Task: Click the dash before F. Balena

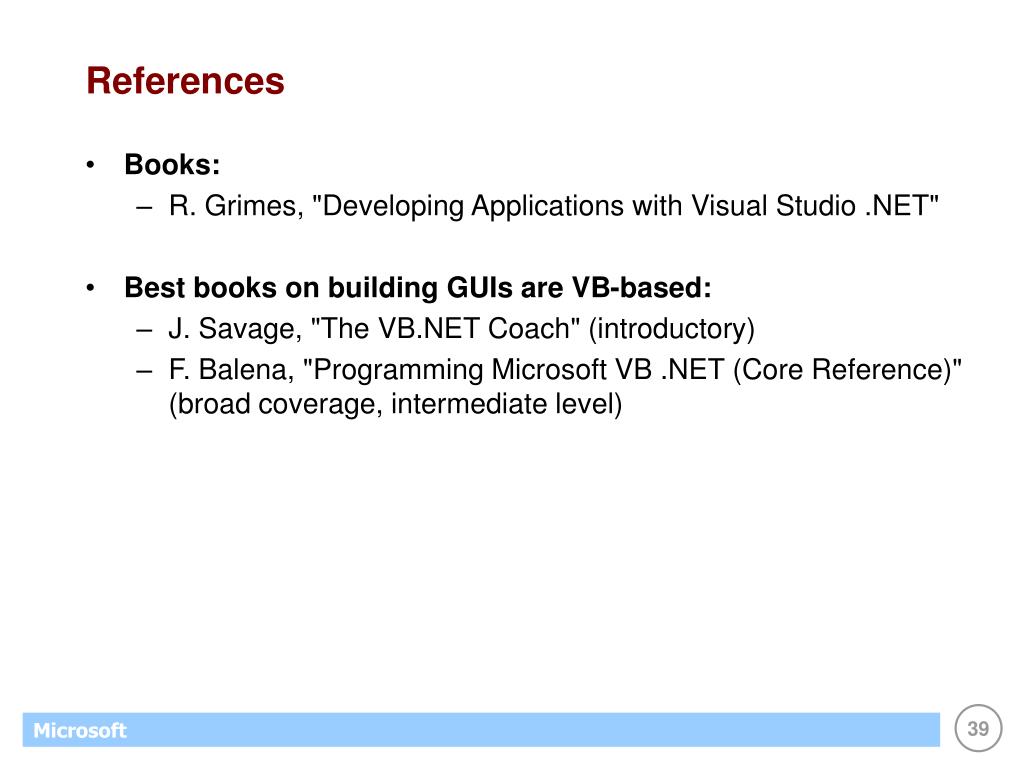Action: 144,373
